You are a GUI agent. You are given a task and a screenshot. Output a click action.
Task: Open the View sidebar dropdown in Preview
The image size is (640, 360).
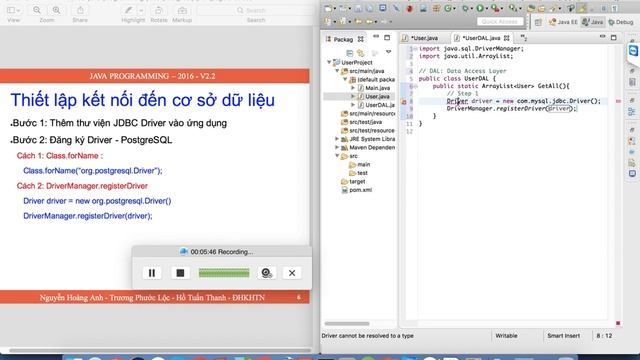point(13,10)
